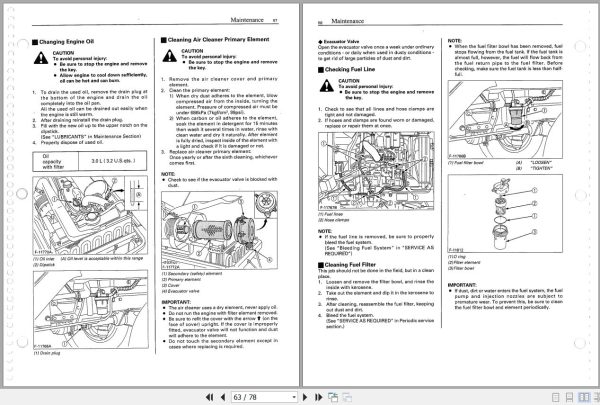Click the 'Checking Fuel Line' heading
The width and height of the screenshot is (600, 405).
[x=350, y=69]
